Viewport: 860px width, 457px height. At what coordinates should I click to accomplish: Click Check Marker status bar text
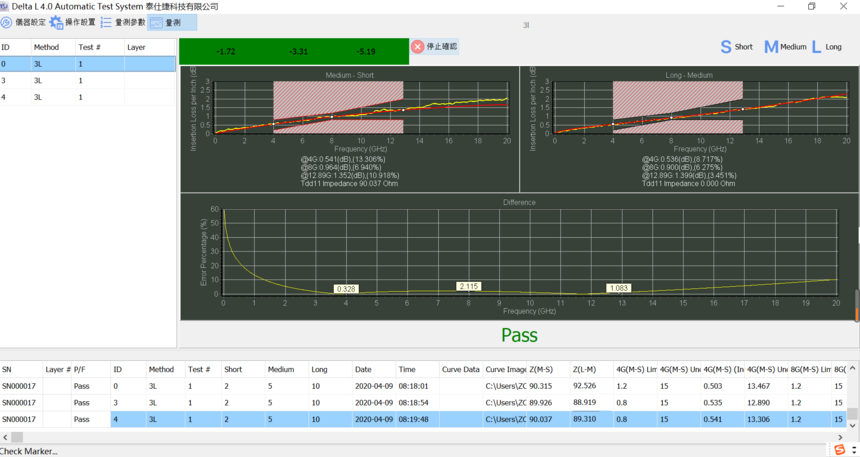click(29, 451)
